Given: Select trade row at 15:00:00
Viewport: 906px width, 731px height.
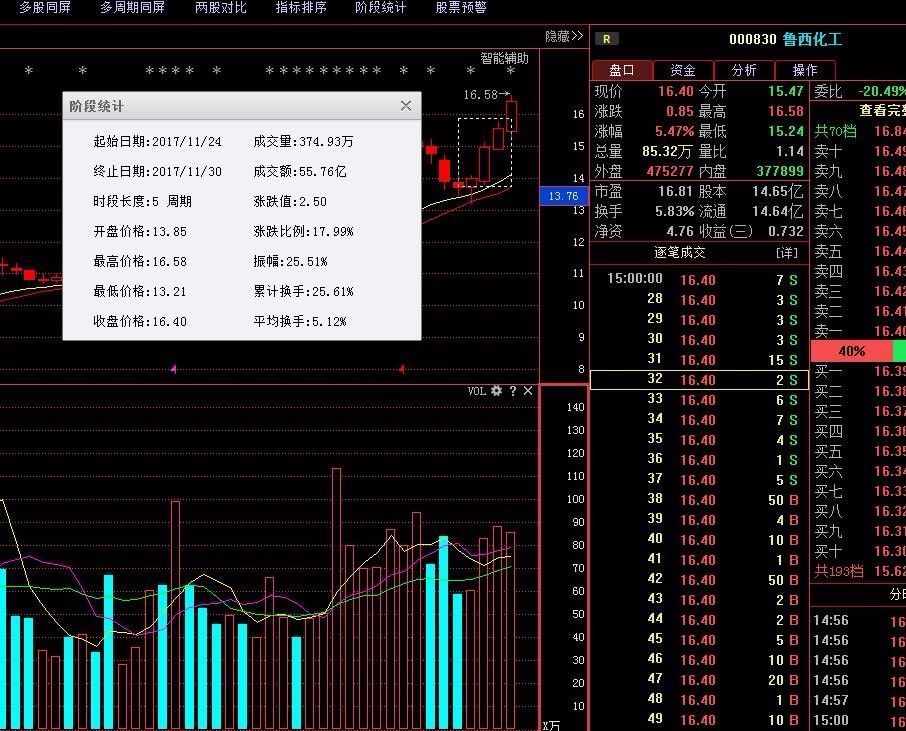Looking at the screenshot, I should pos(699,279).
